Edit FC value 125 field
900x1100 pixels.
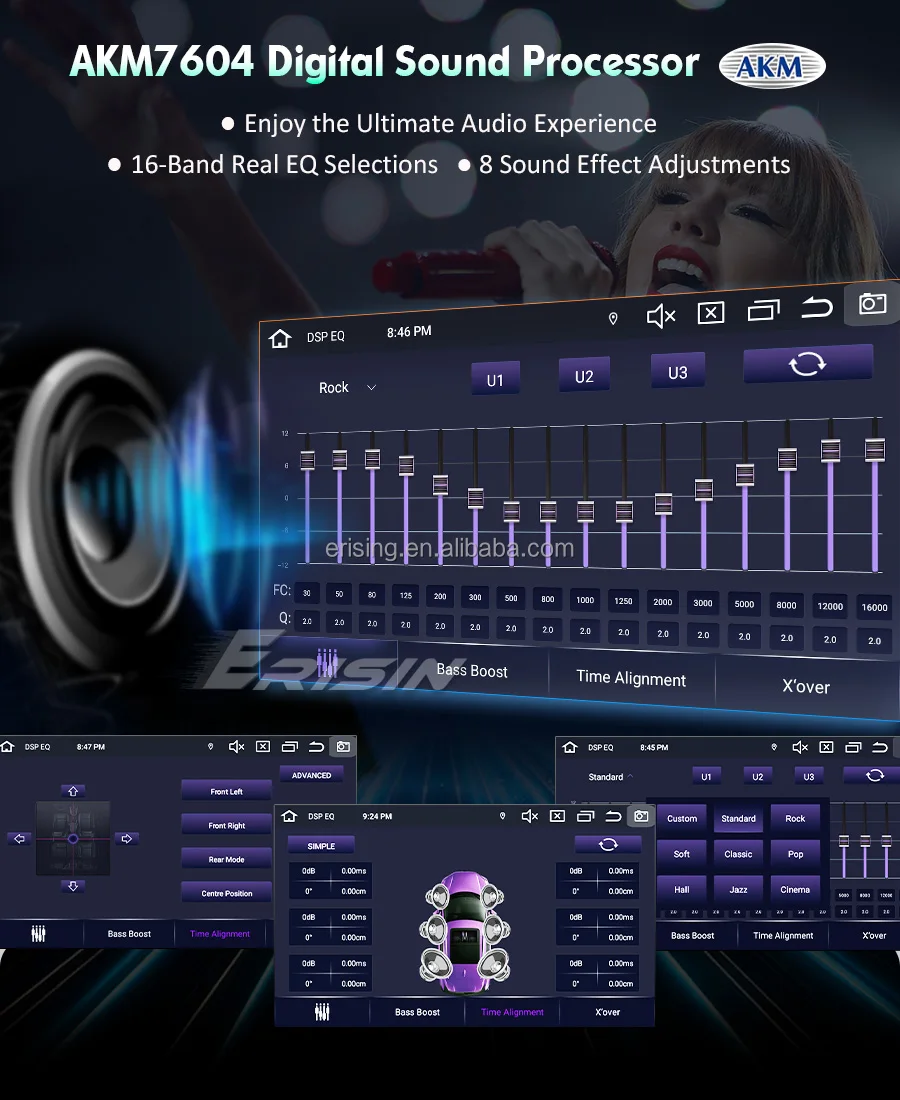pyautogui.click(x=405, y=595)
